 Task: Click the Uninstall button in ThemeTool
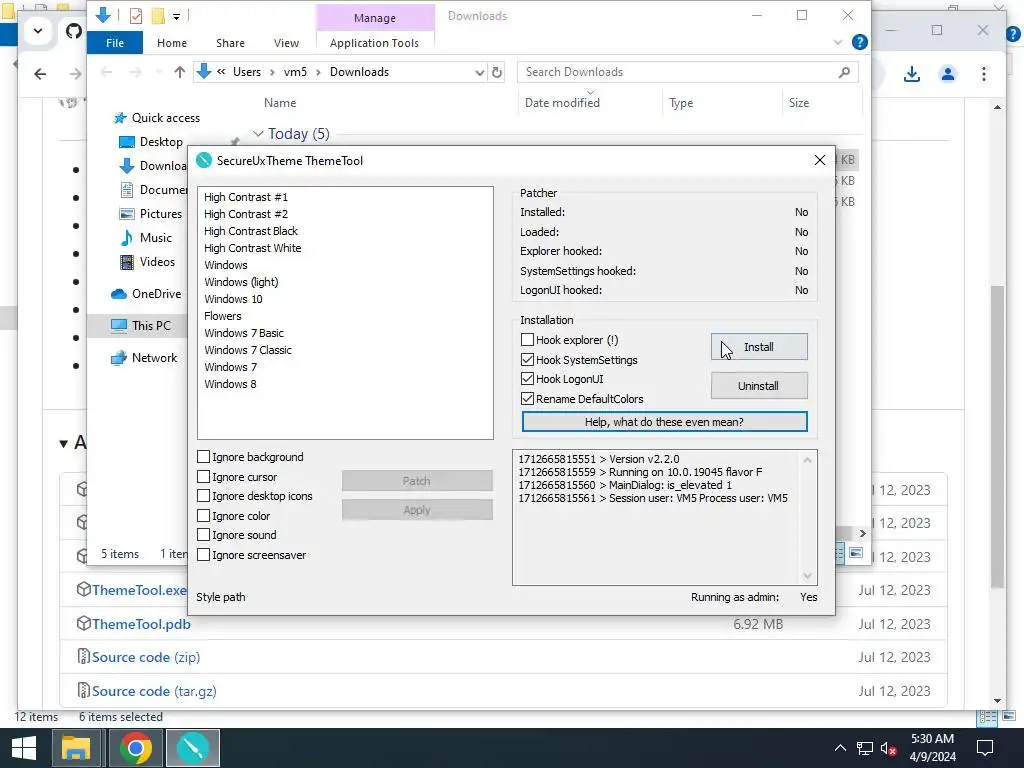759,386
